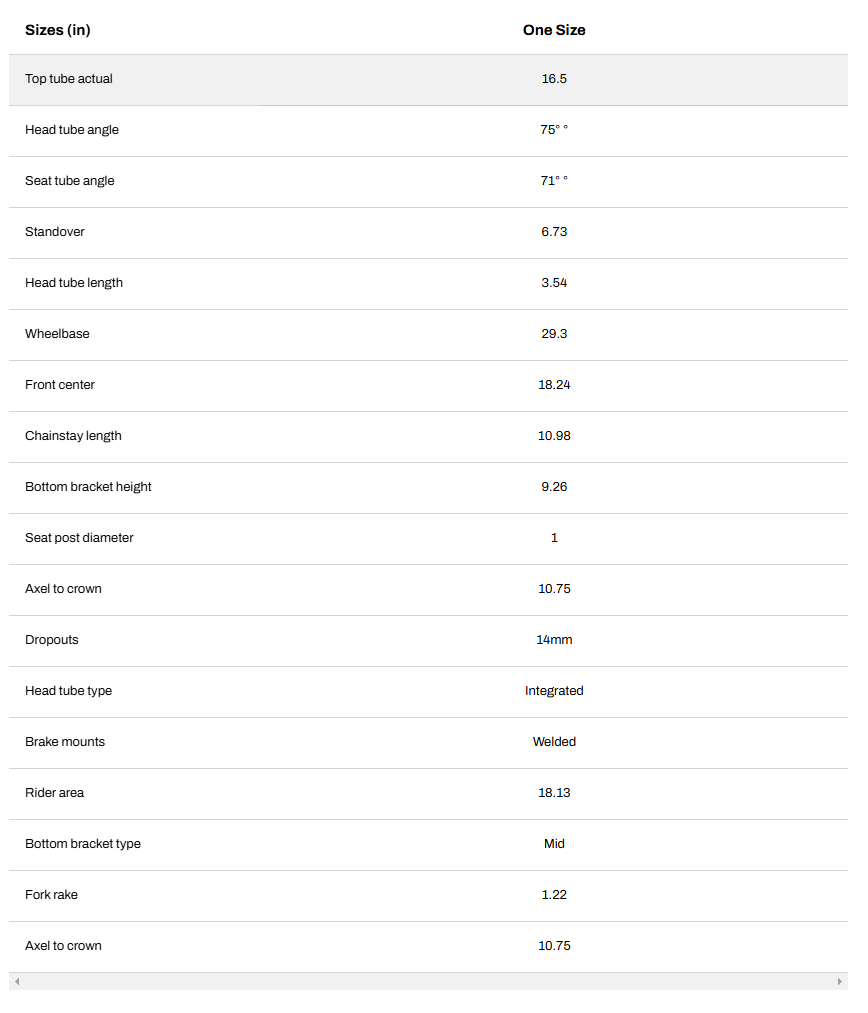Click the 'Bottom bracket height' label

point(88,487)
